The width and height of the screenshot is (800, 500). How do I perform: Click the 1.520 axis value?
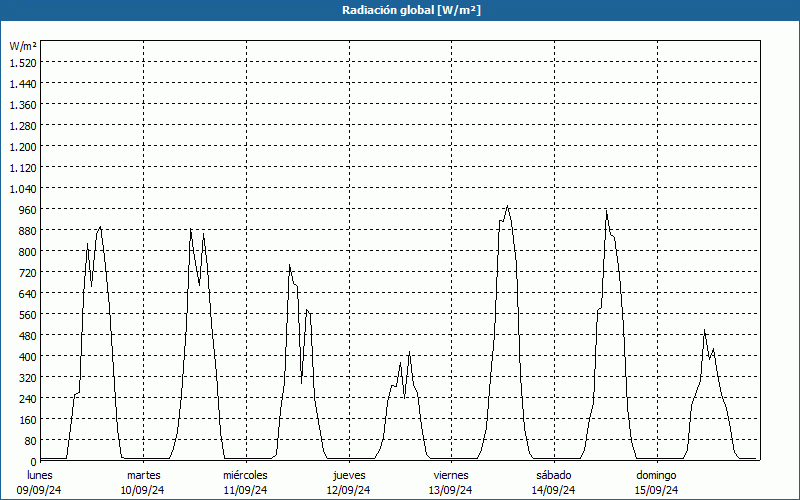click(23, 63)
